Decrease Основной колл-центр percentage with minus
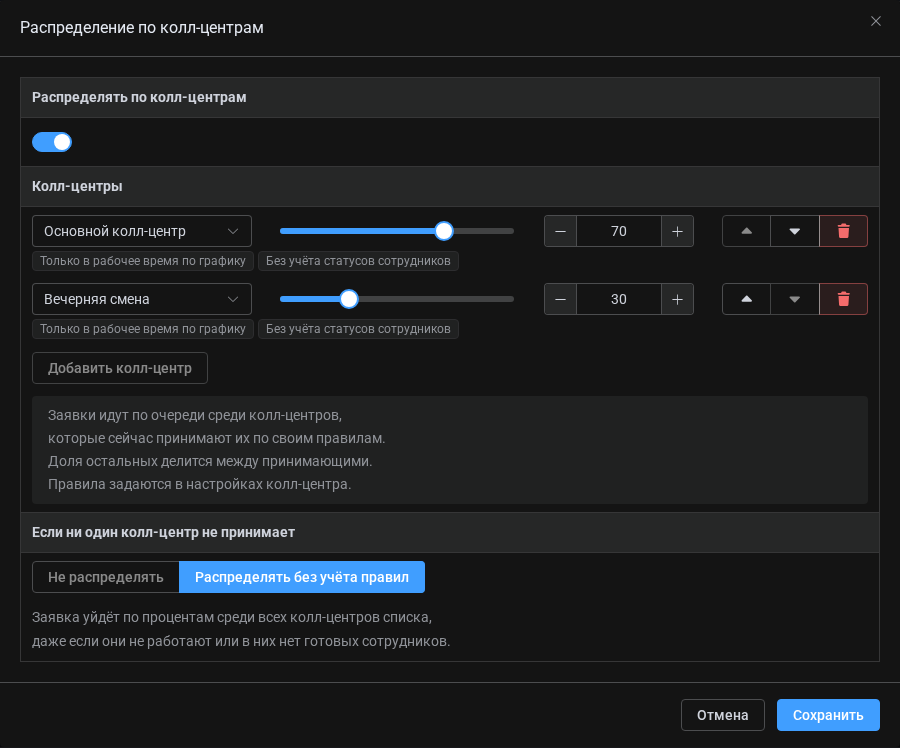Image resolution: width=900 pixels, height=748 pixels. click(x=560, y=231)
